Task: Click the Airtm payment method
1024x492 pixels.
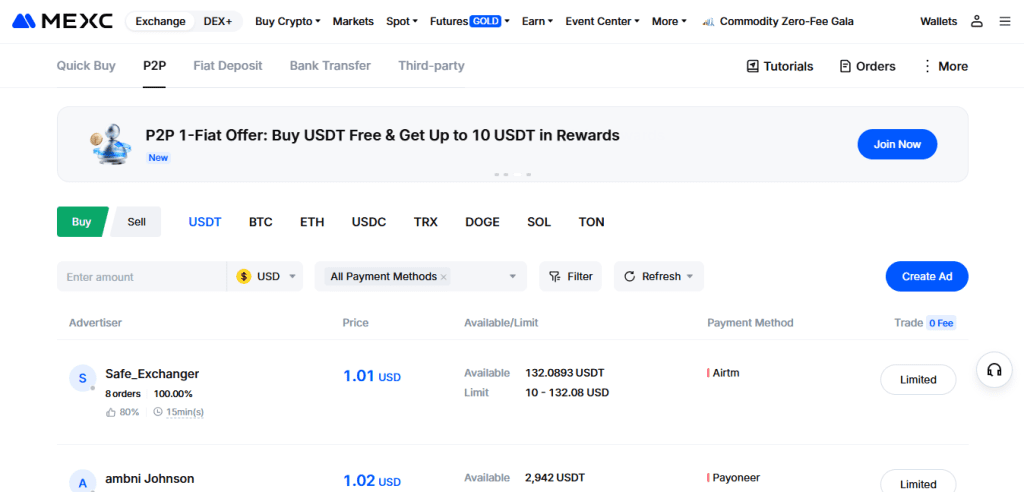Action: pos(726,373)
